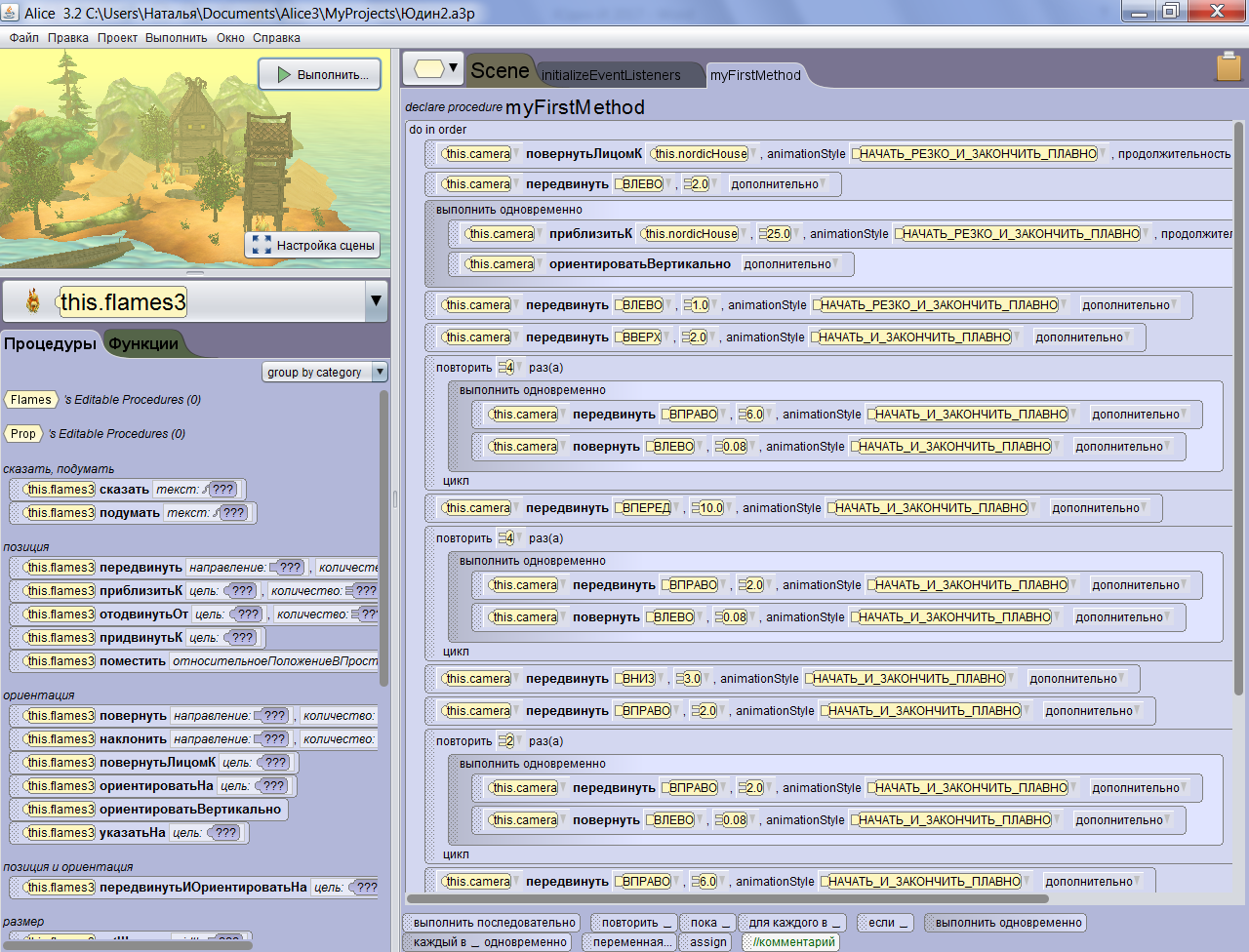
Task: Click the Flames class tag
Action: [x=31, y=400]
